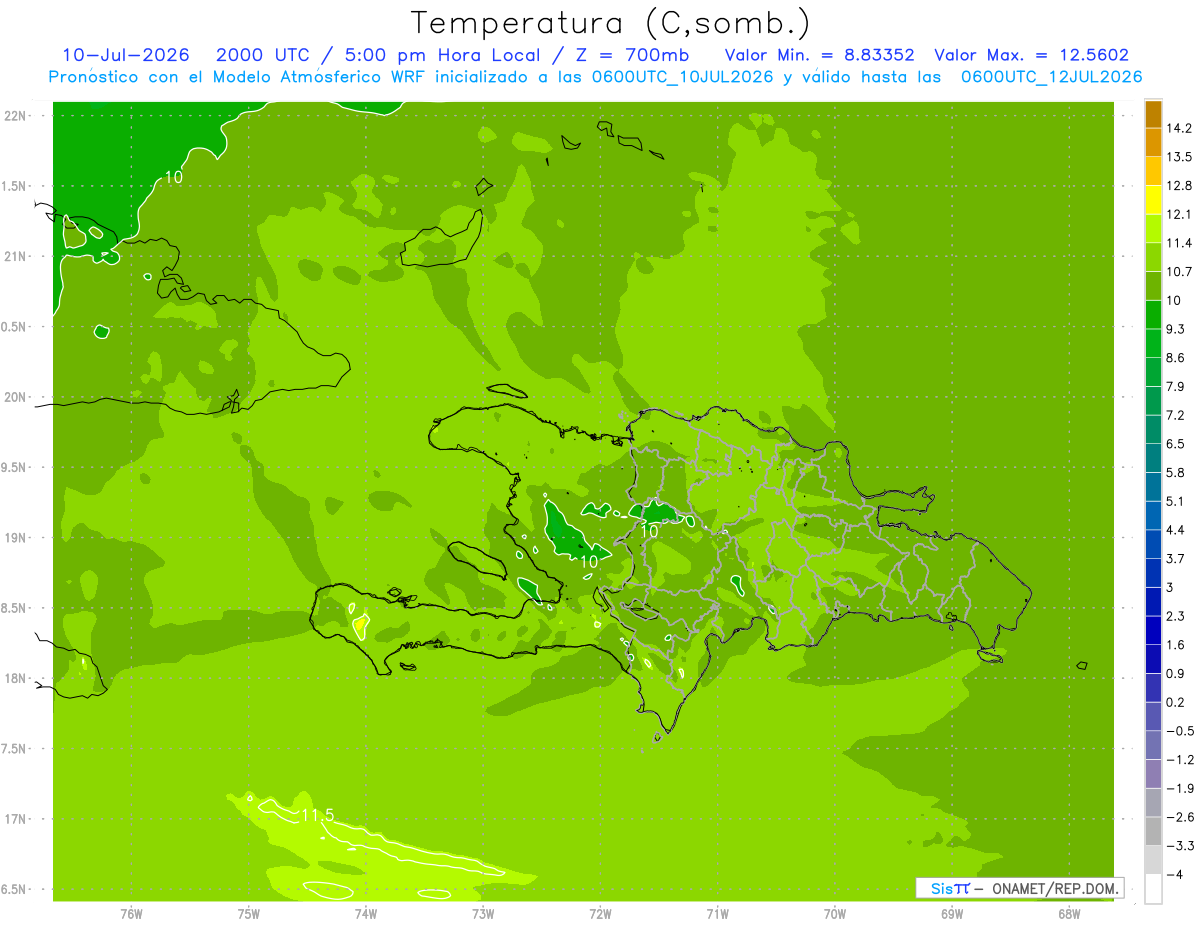Click the "20N" latitude axis label
This screenshot has height=927, width=1200.
(15, 397)
